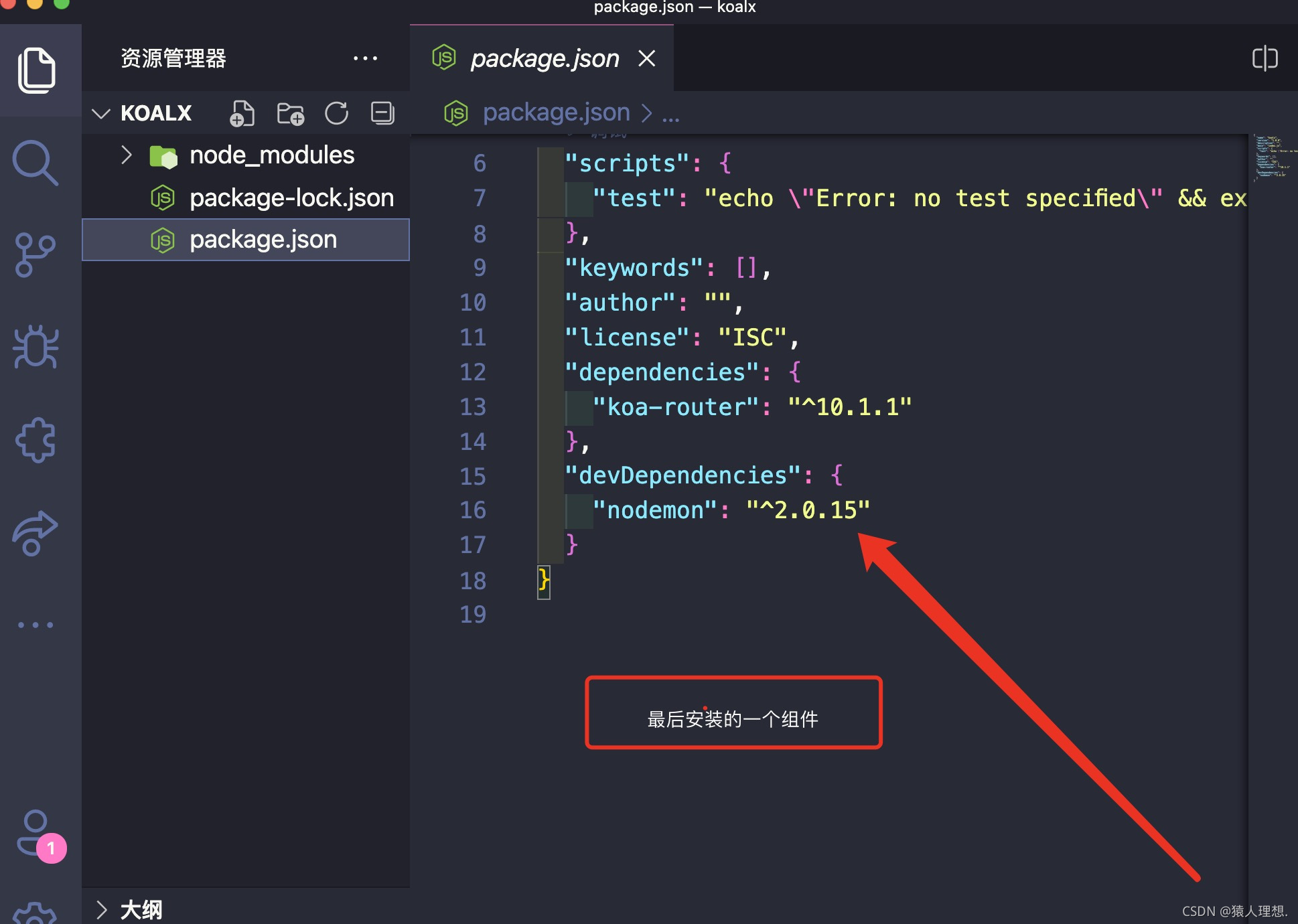
Task: Place cursor on "author" key
Action: point(620,303)
